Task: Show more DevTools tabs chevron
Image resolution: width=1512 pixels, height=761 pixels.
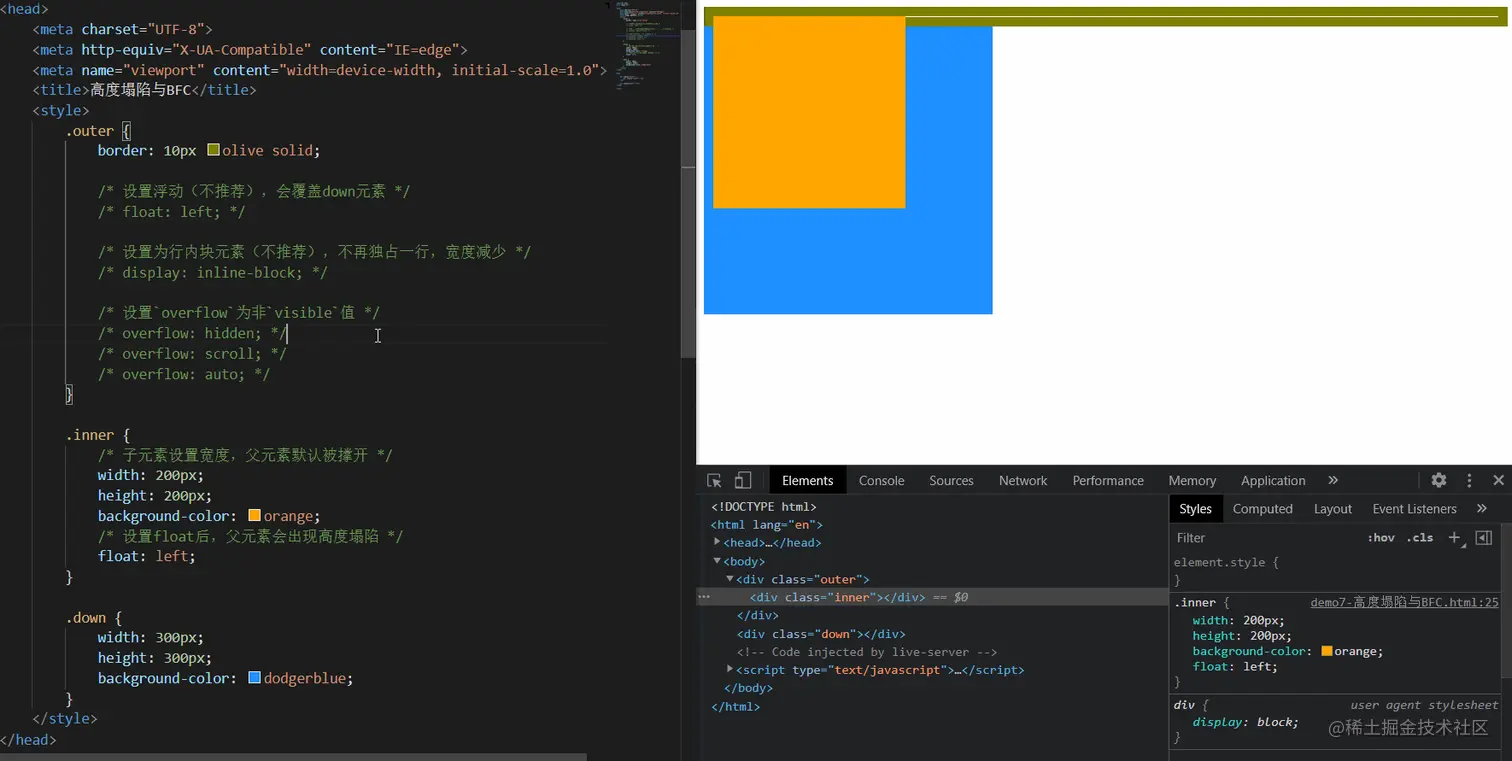Action: (1333, 480)
